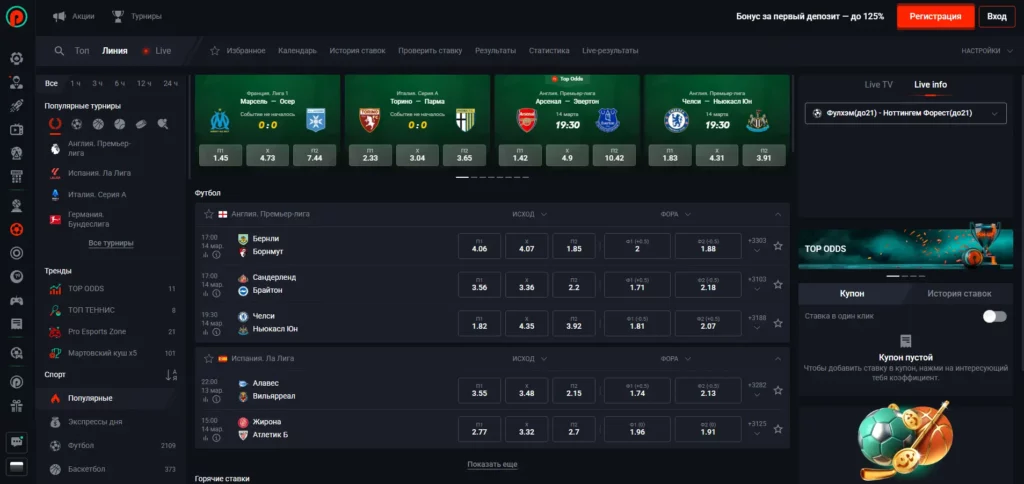Open the НАСТРОЙКИ dropdown

coord(989,51)
